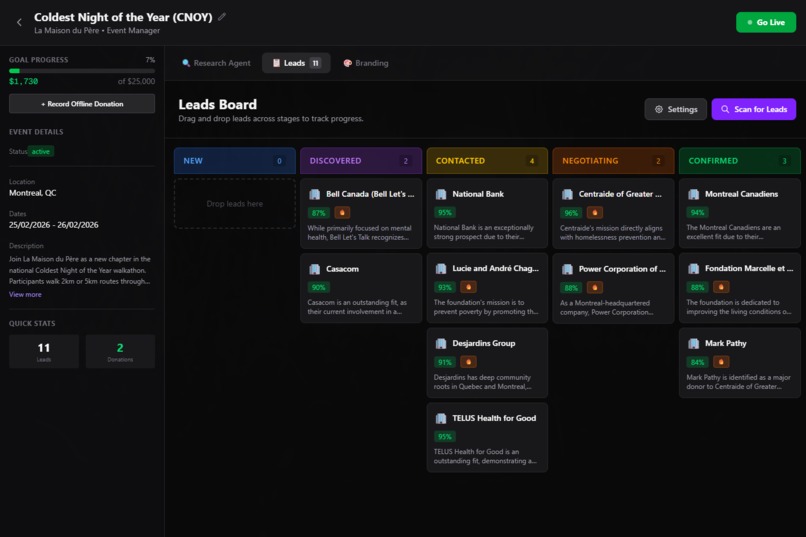Click the active status badge
806x537 pixels.
click(41, 152)
